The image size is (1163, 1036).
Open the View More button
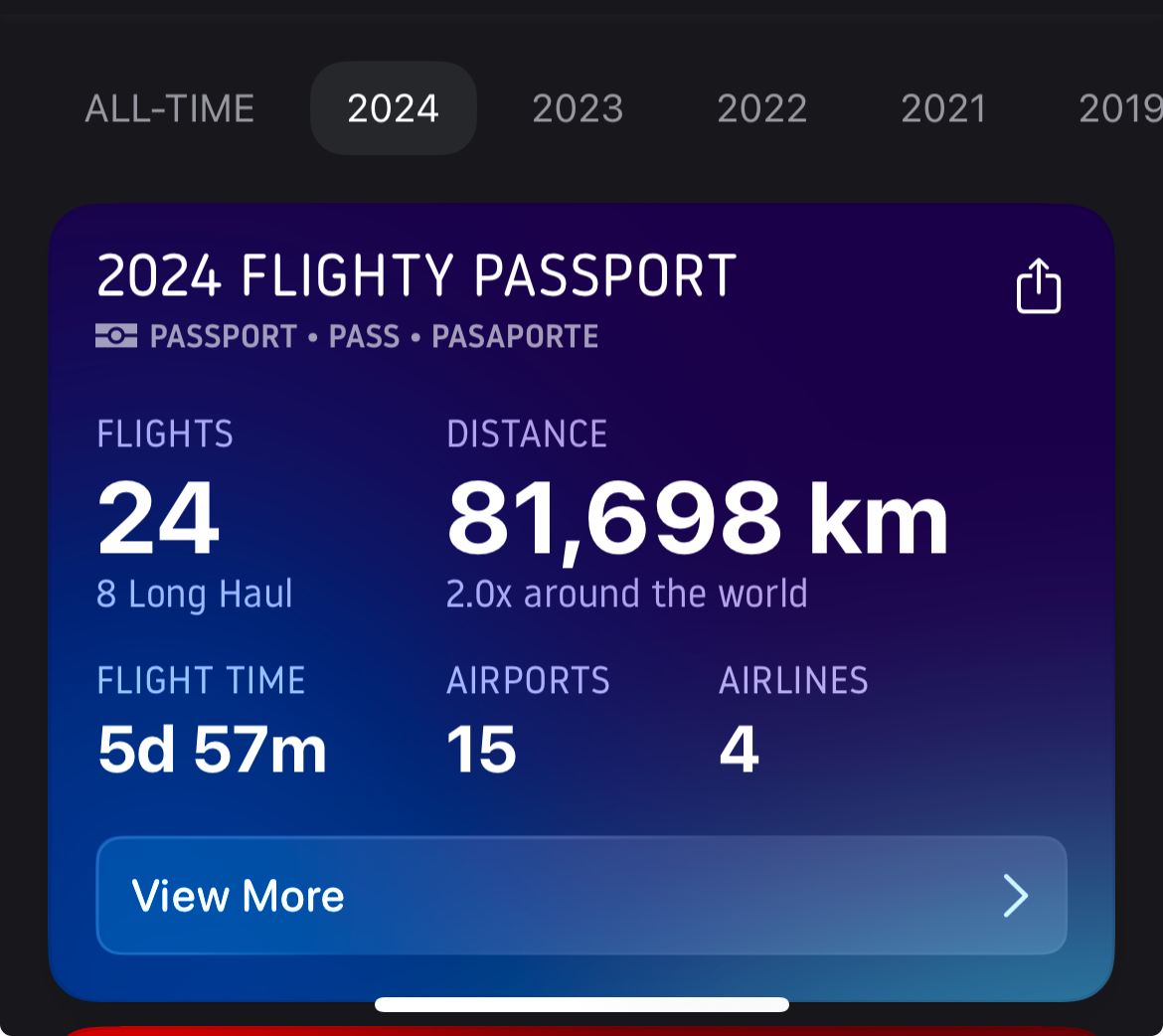coord(581,896)
